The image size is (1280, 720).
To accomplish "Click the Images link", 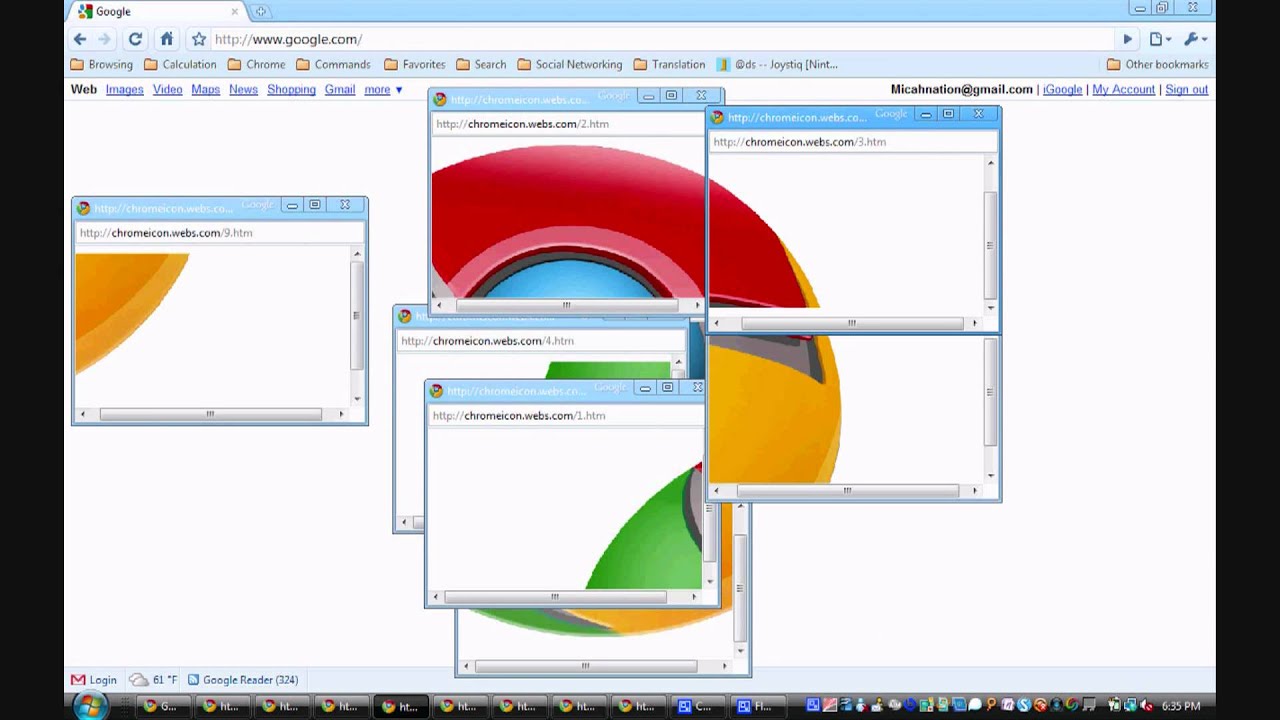I will (125, 89).
